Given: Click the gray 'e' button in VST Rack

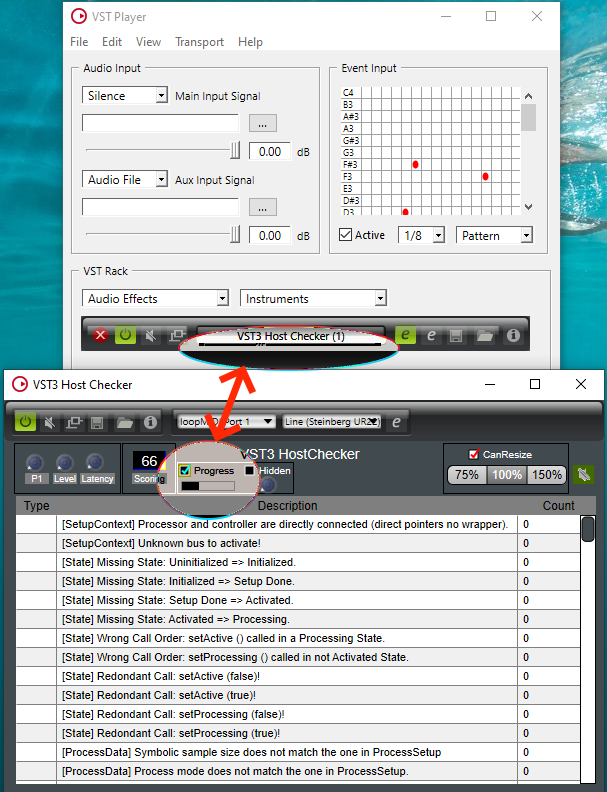Looking at the screenshot, I should coord(431,335).
